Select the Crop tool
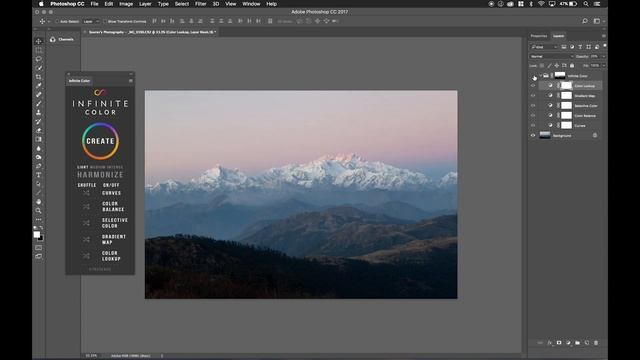 (39, 77)
